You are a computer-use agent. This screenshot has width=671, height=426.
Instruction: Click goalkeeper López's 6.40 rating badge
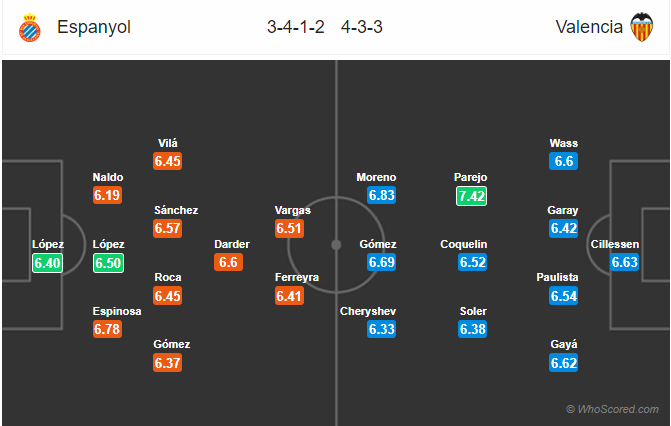47,262
